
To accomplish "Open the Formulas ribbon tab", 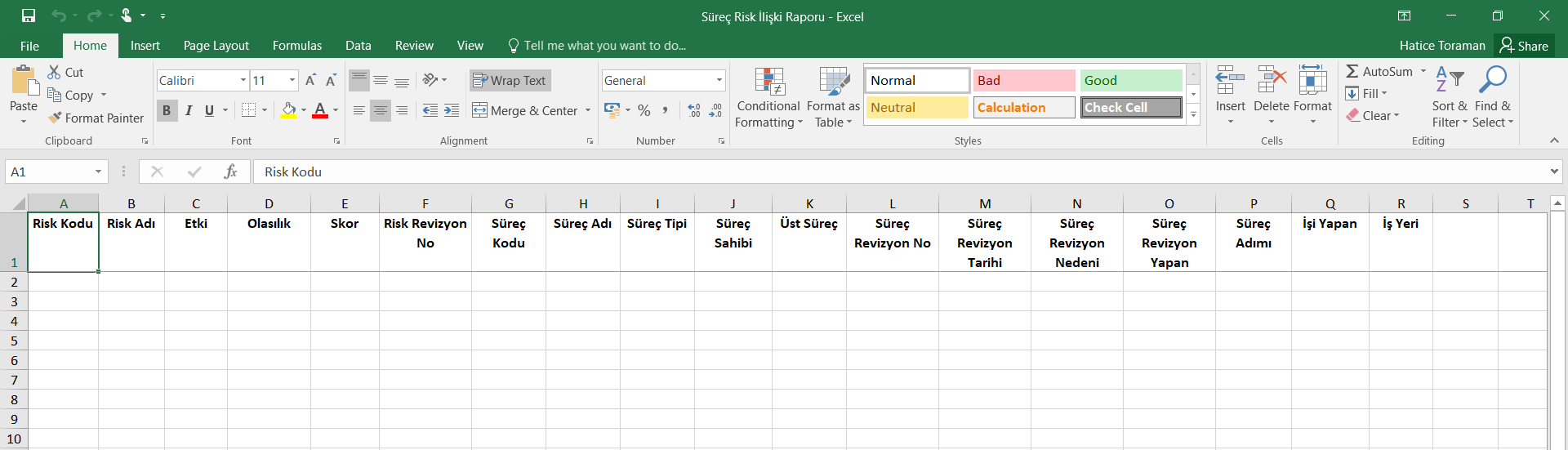I will 296,46.
